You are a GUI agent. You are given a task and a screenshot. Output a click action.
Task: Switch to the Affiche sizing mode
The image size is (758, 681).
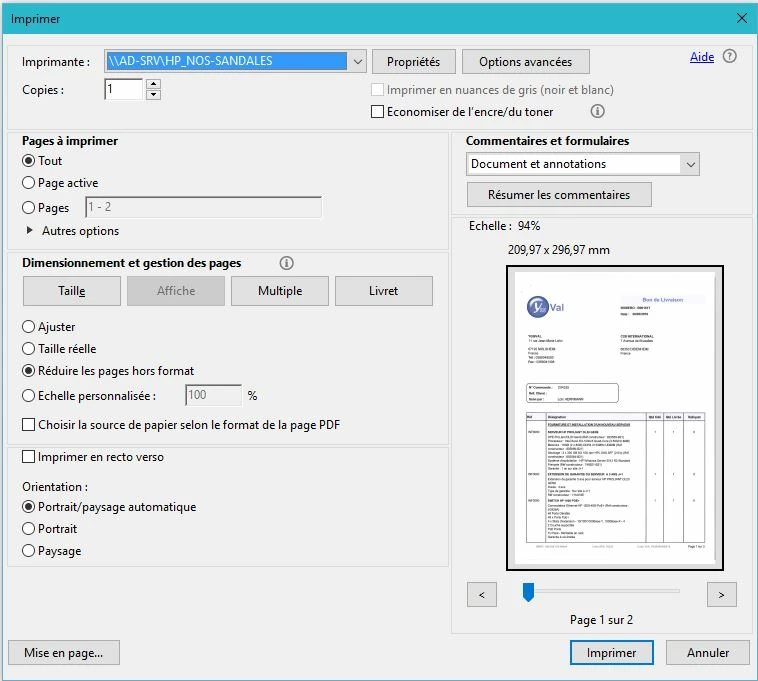point(176,291)
